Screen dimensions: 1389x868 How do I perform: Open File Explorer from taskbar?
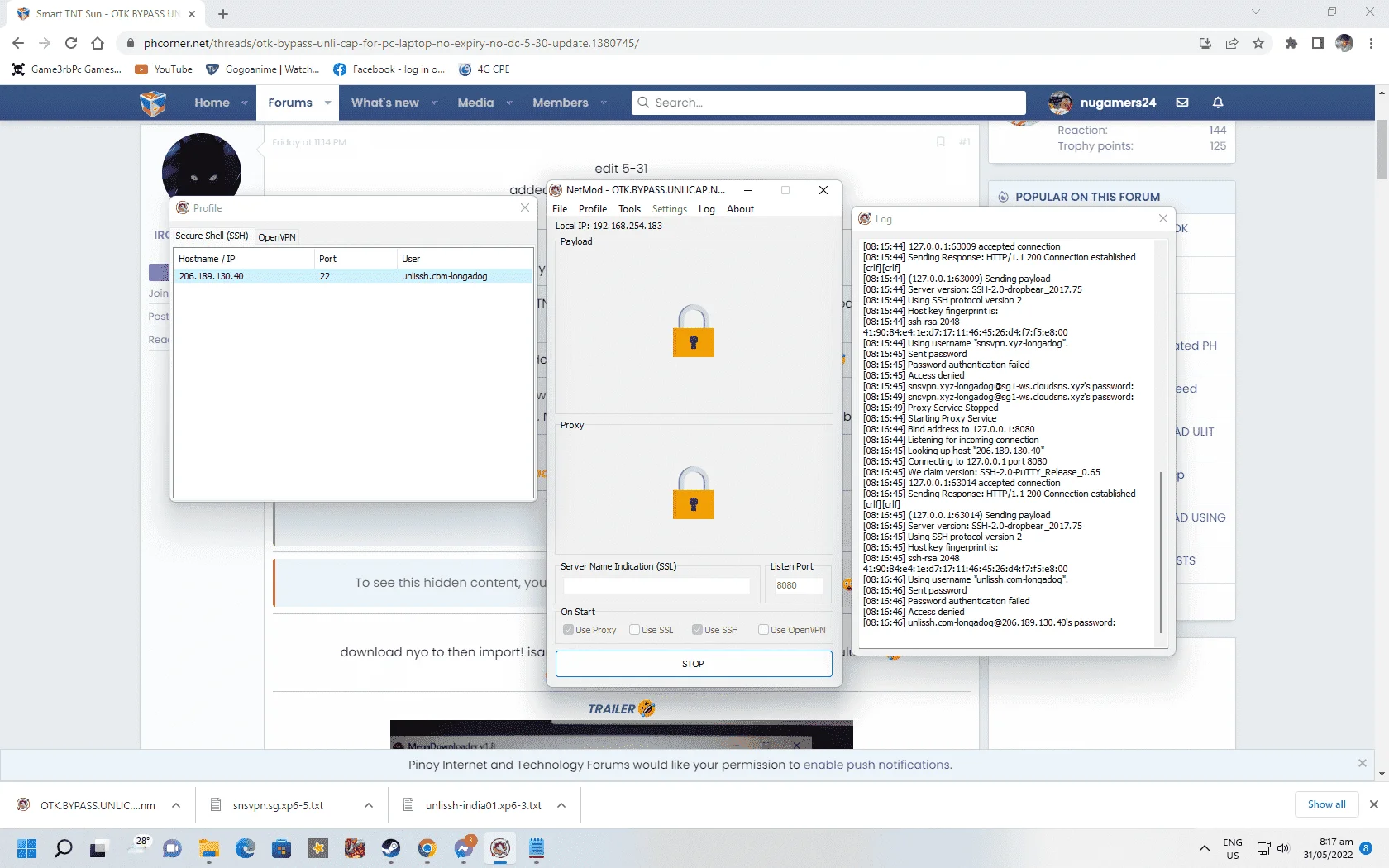208,848
